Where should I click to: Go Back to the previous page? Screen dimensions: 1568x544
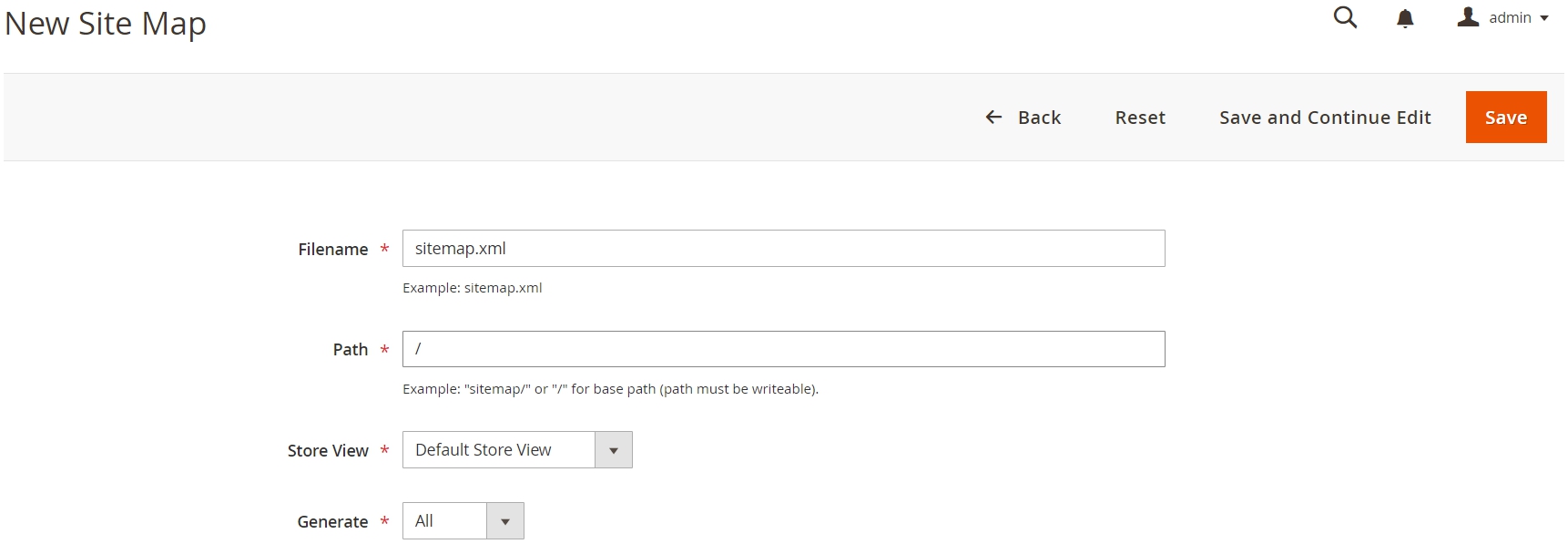tap(1023, 117)
